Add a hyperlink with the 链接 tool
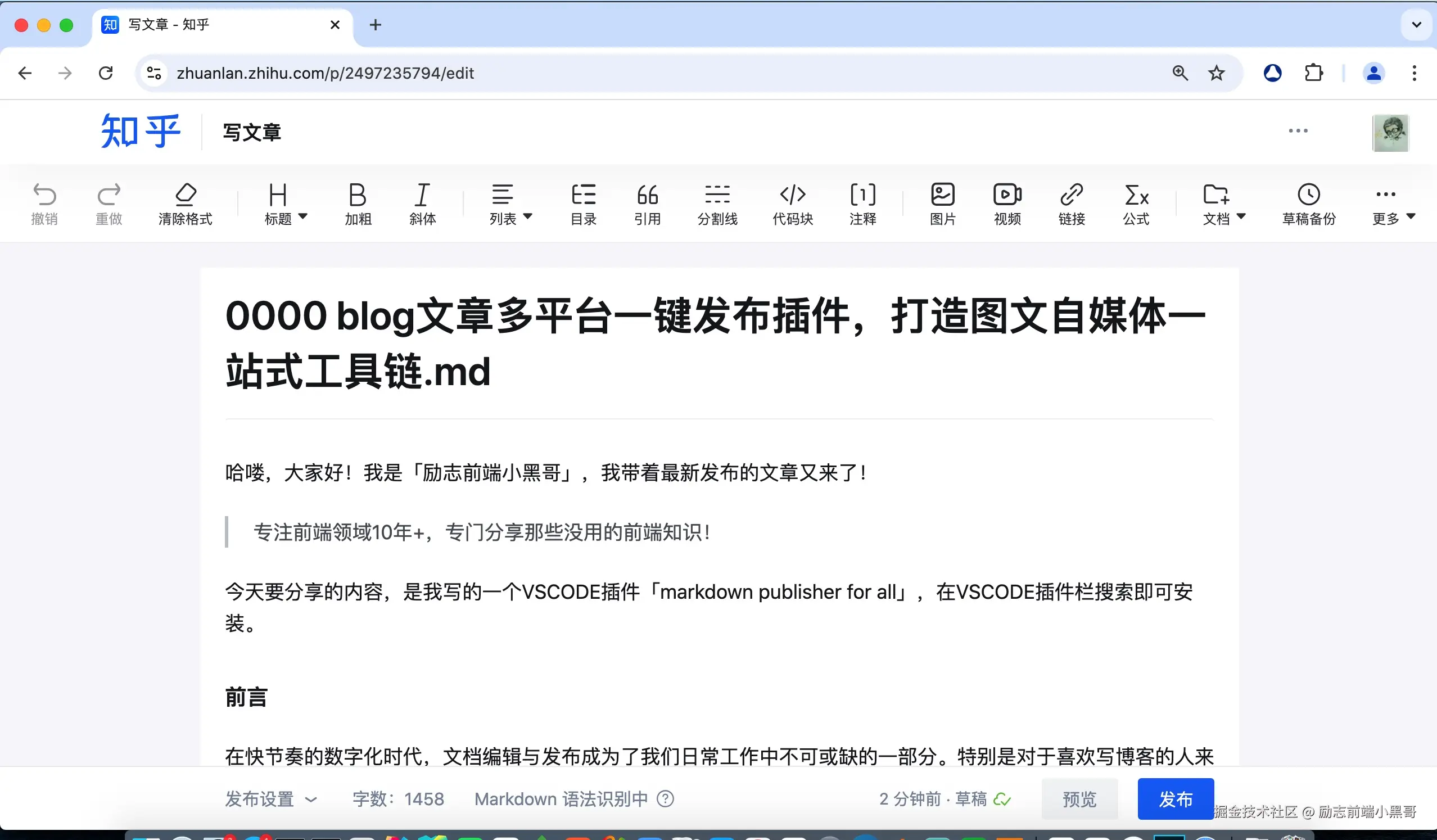The height and width of the screenshot is (840, 1437). pyautogui.click(x=1071, y=204)
